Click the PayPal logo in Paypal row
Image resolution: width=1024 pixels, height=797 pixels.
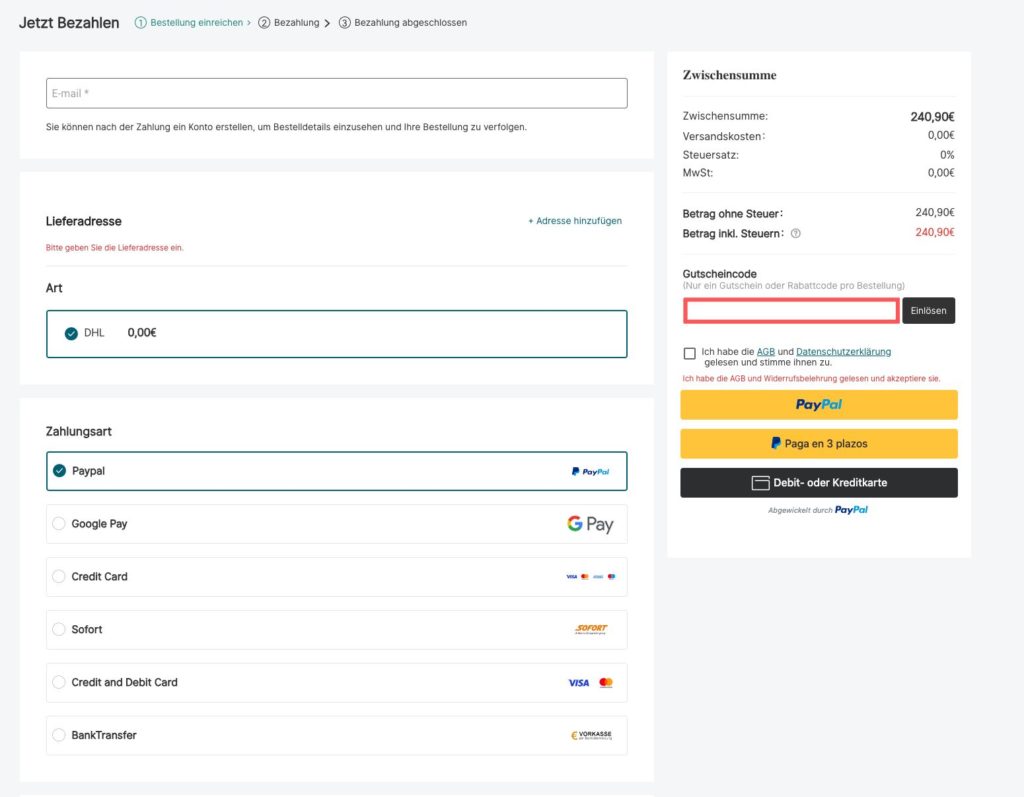(x=590, y=472)
